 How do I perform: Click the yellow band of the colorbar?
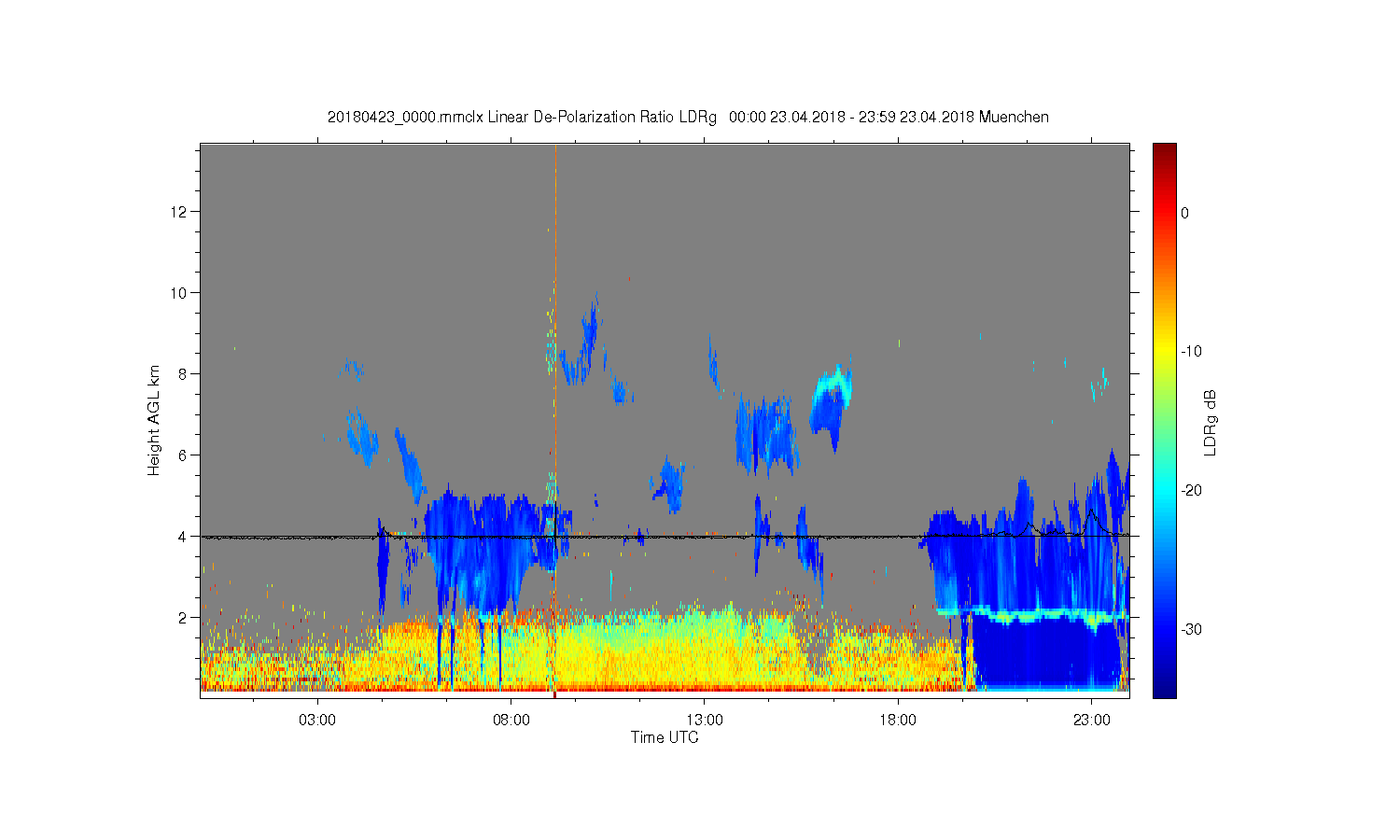(x=1164, y=352)
